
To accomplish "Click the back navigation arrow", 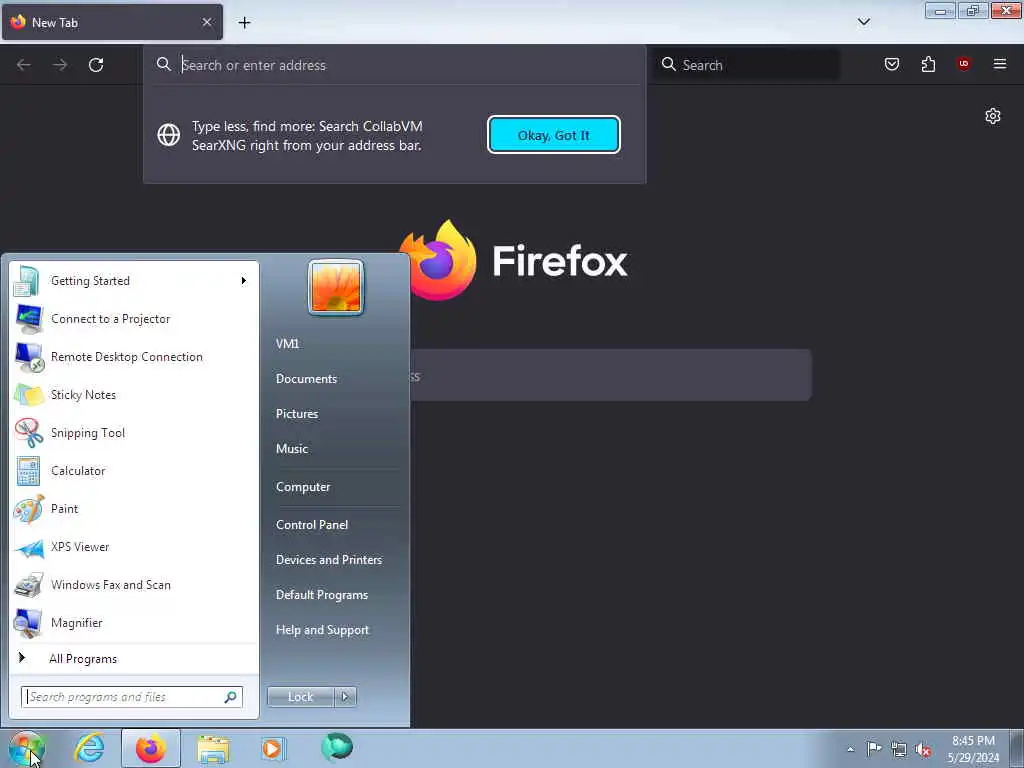I will pos(24,65).
